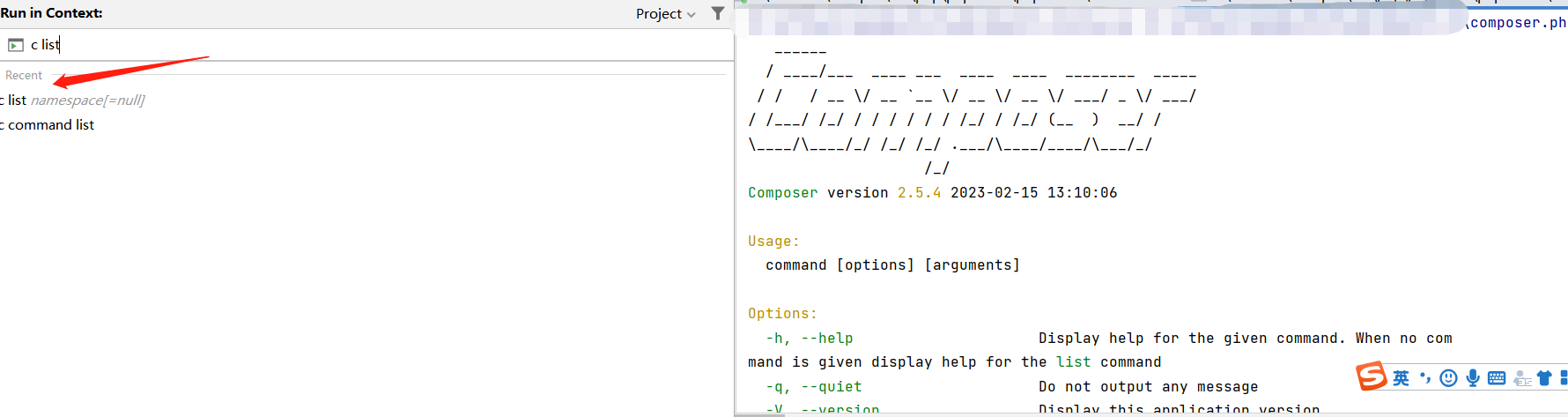This screenshot has width=1568, height=417.
Task: Click the 'Recent' section label
Action: point(24,76)
